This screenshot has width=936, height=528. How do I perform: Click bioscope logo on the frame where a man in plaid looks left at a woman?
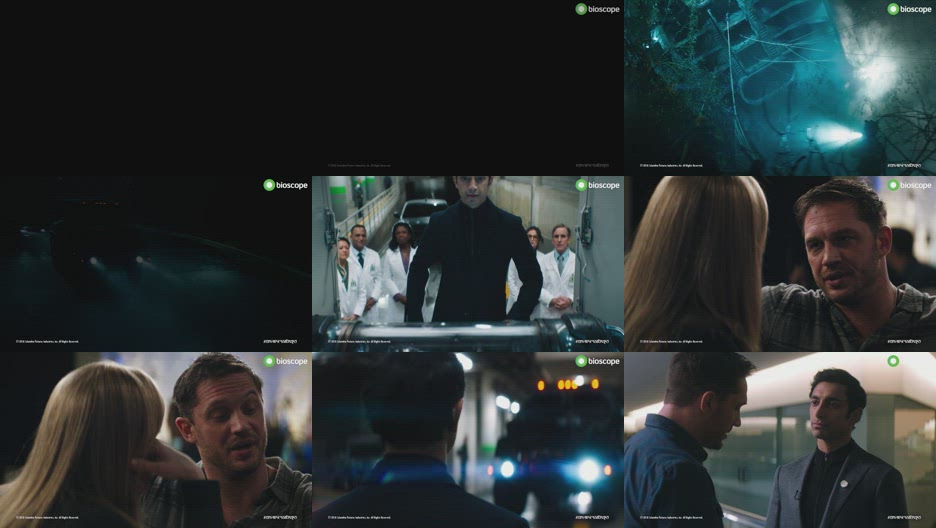pyautogui.click(x=909, y=185)
